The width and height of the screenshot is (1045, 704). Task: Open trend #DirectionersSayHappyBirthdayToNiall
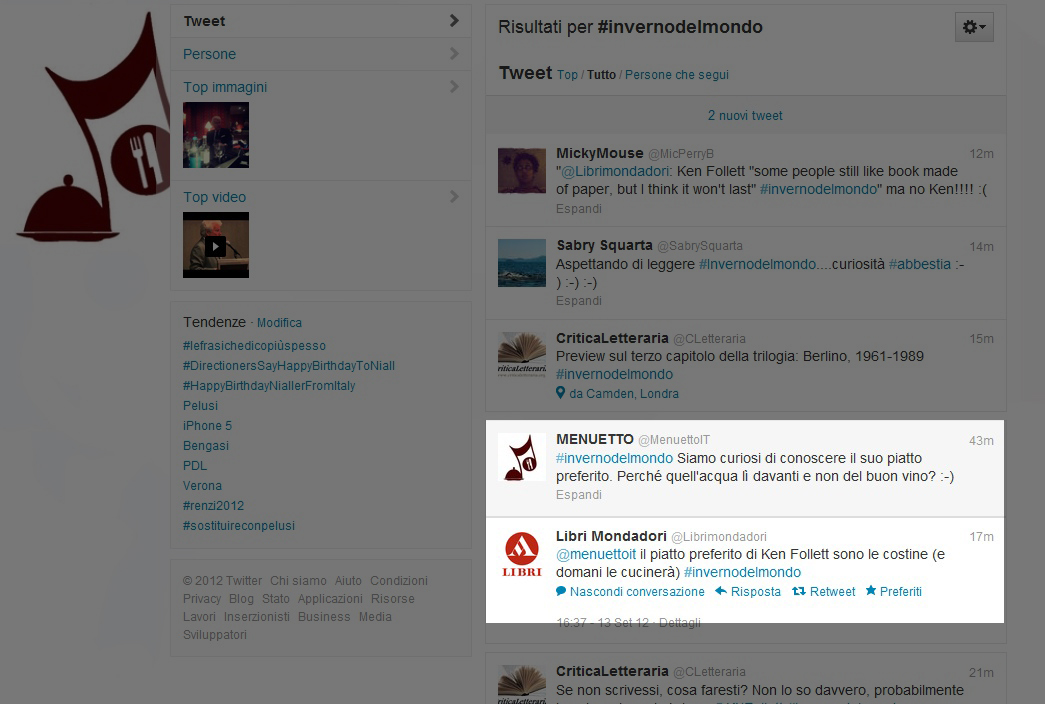point(289,366)
